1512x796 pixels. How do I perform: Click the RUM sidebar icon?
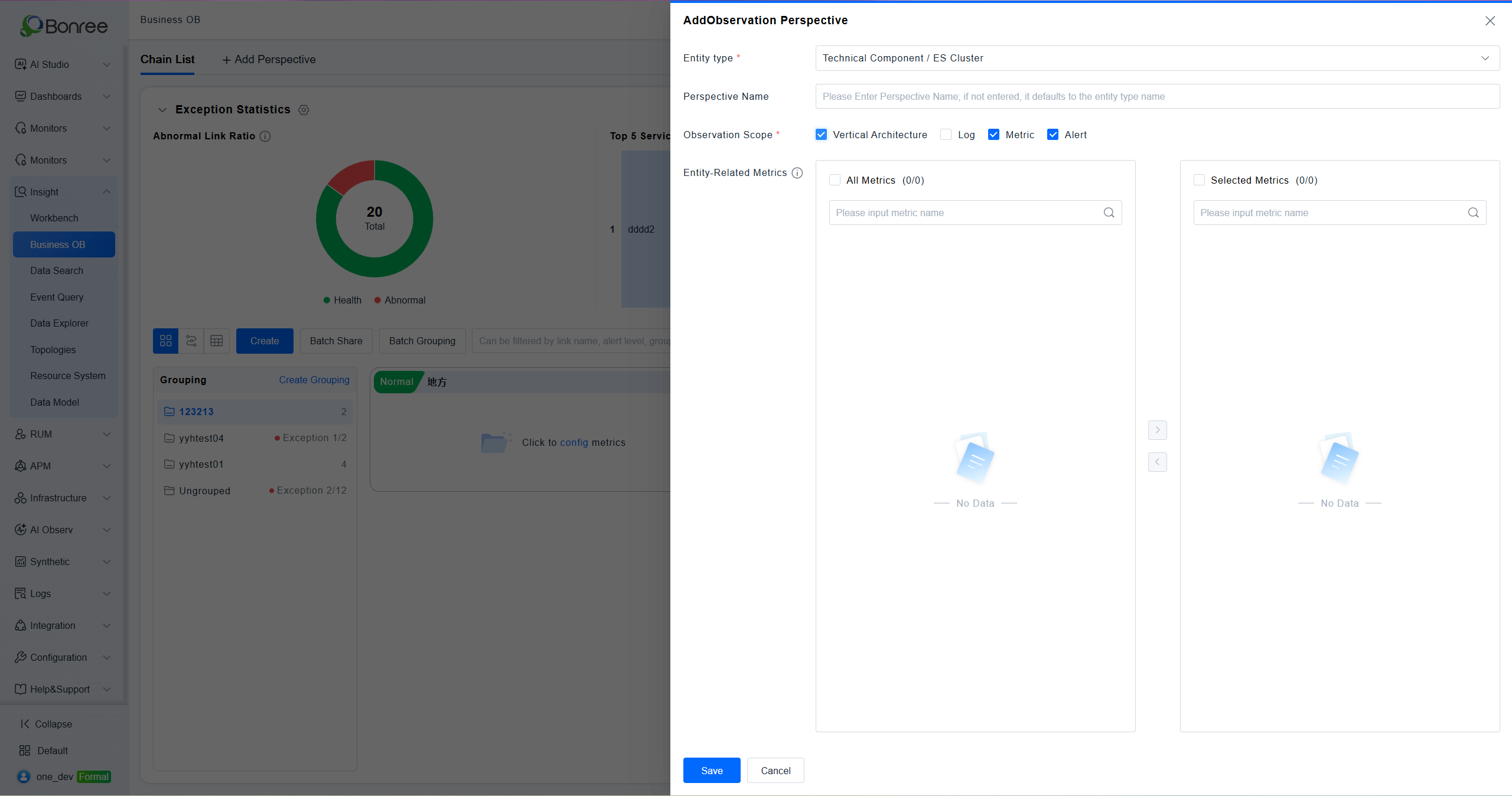21,433
